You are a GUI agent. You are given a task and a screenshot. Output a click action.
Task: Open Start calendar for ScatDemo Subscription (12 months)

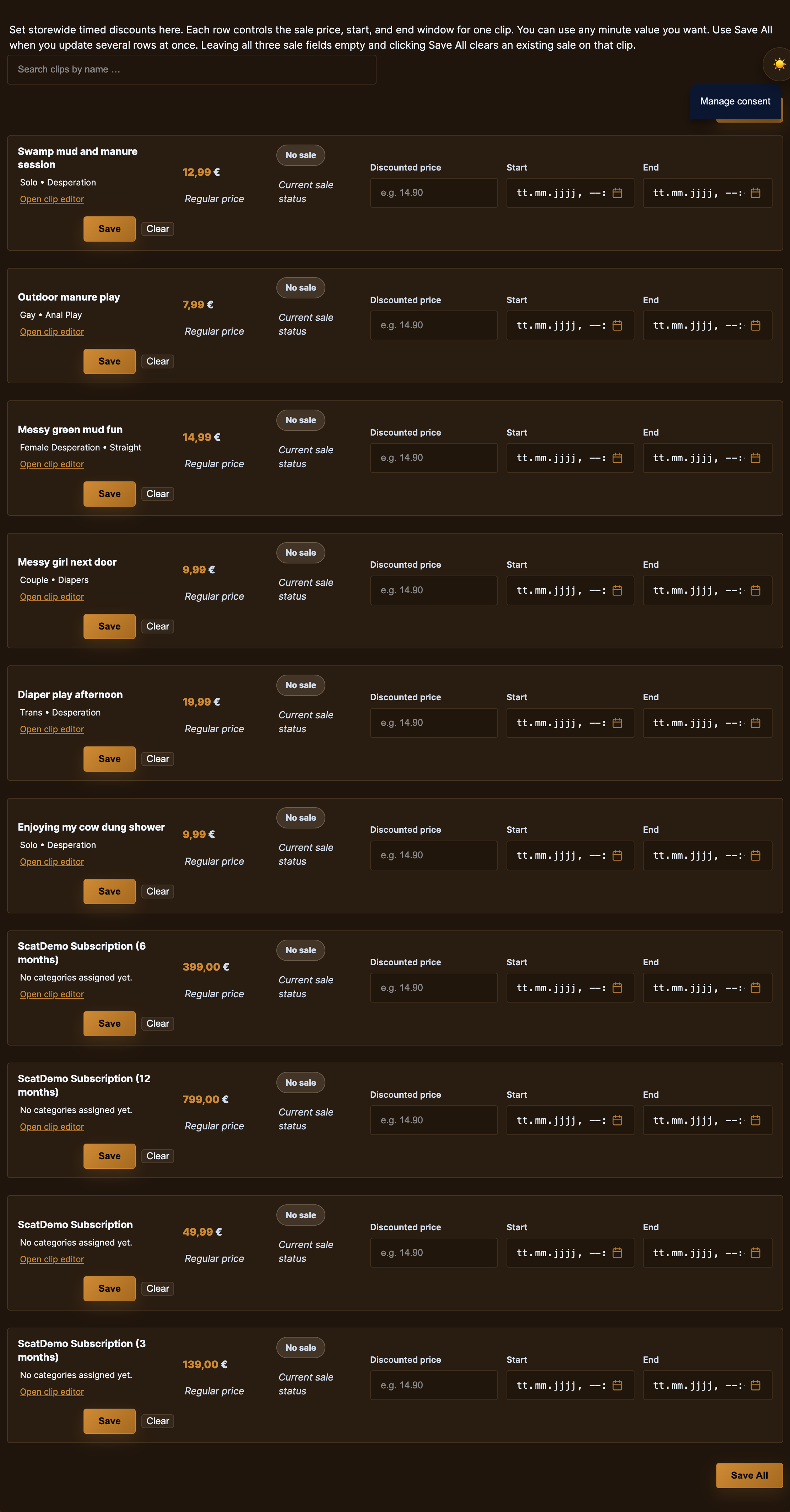[617, 1120]
